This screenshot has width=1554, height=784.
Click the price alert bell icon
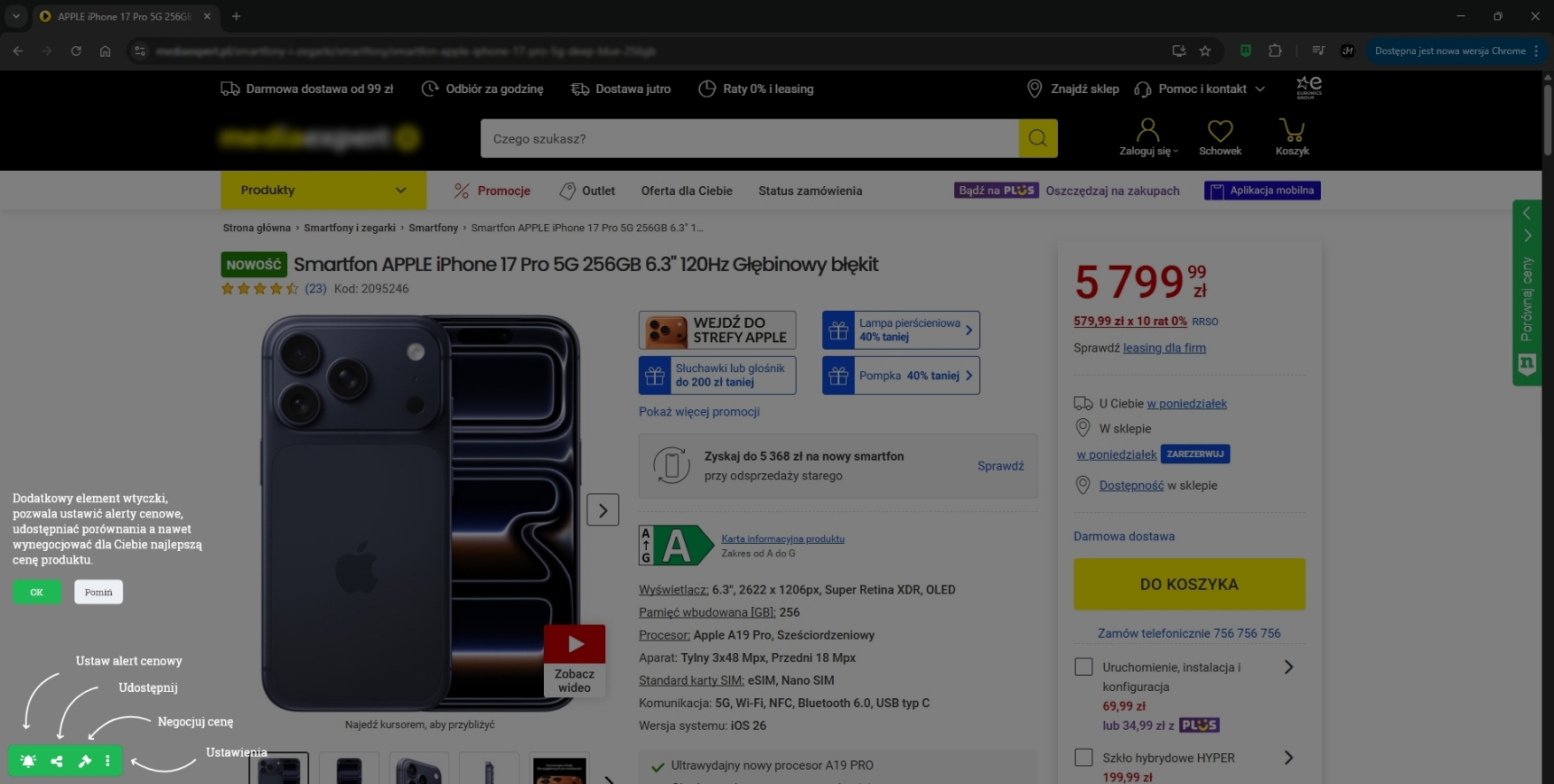click(28, 761)
